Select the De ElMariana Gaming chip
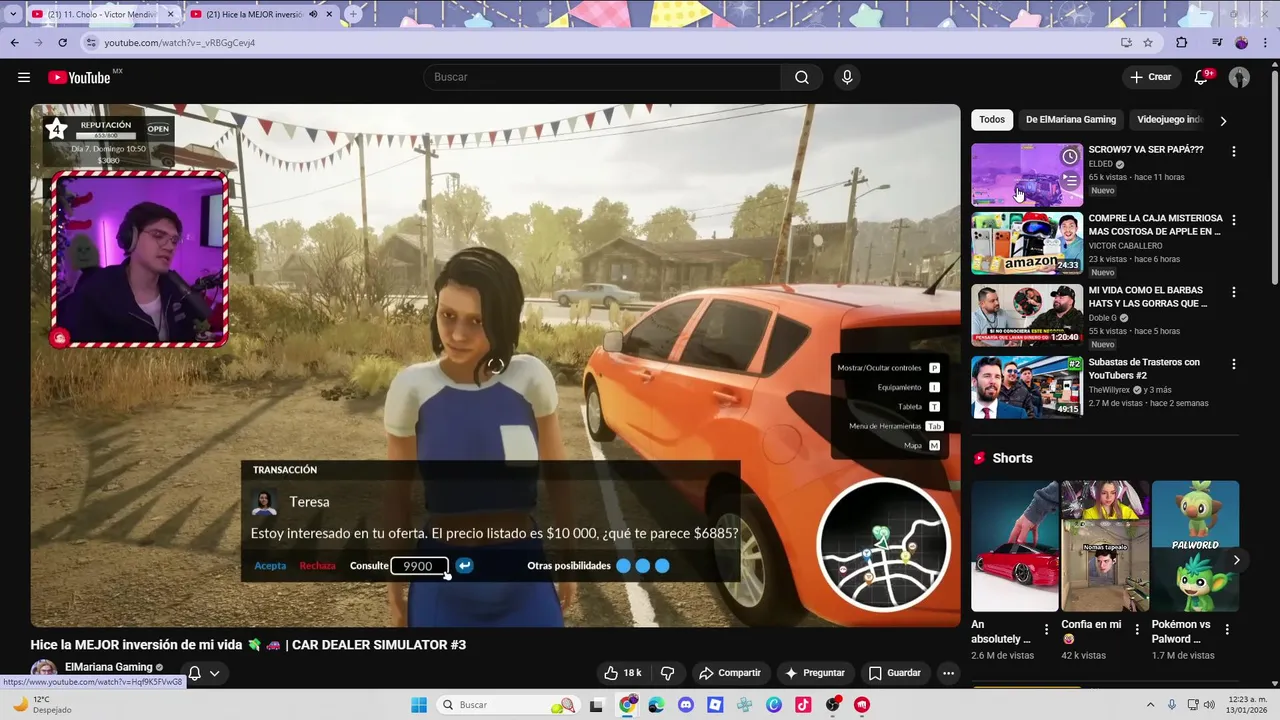The width and height of the screenshot is (1280, 720). [1070, 119]
